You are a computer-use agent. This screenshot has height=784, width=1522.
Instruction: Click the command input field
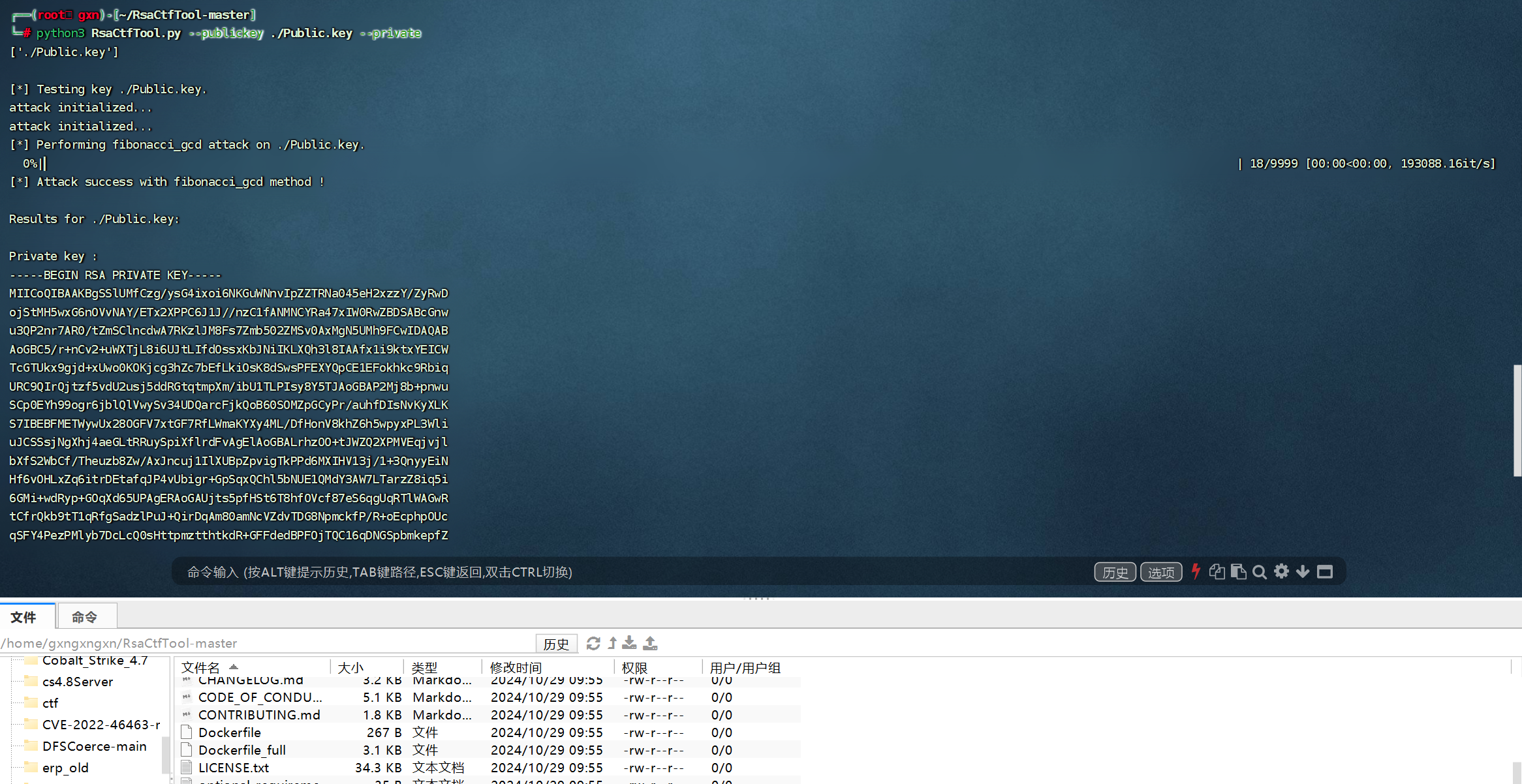[587, 572]
